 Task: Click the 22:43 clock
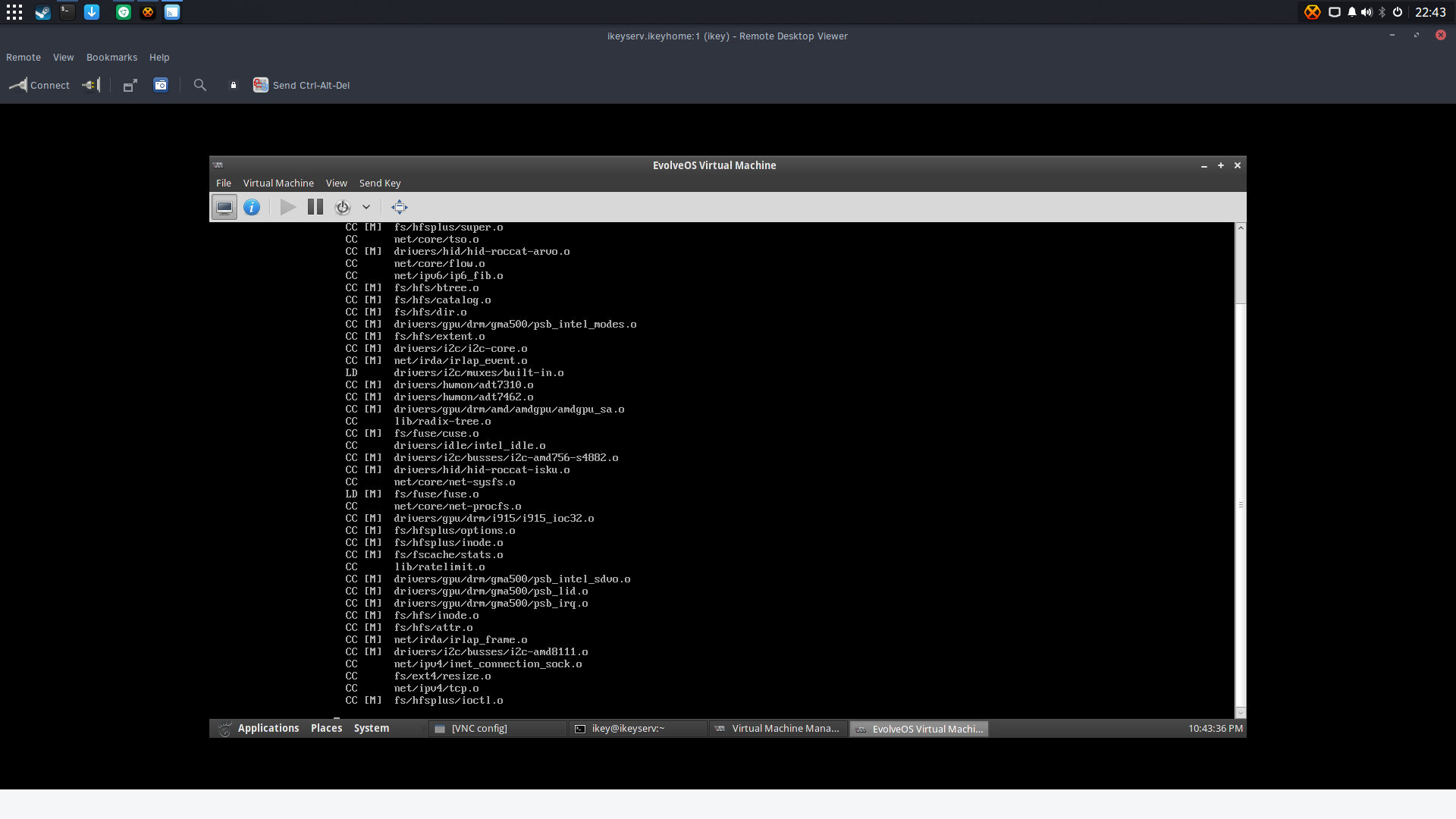click(1430, 12)
